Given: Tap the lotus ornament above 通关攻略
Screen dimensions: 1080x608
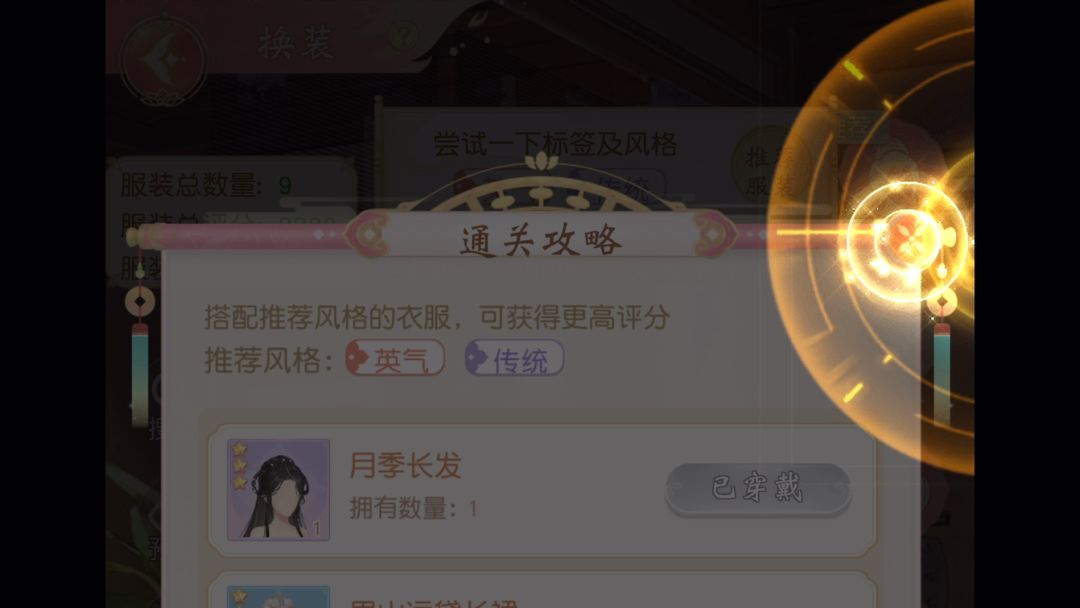Looking at the screenshot, I should tap(541, 161).
